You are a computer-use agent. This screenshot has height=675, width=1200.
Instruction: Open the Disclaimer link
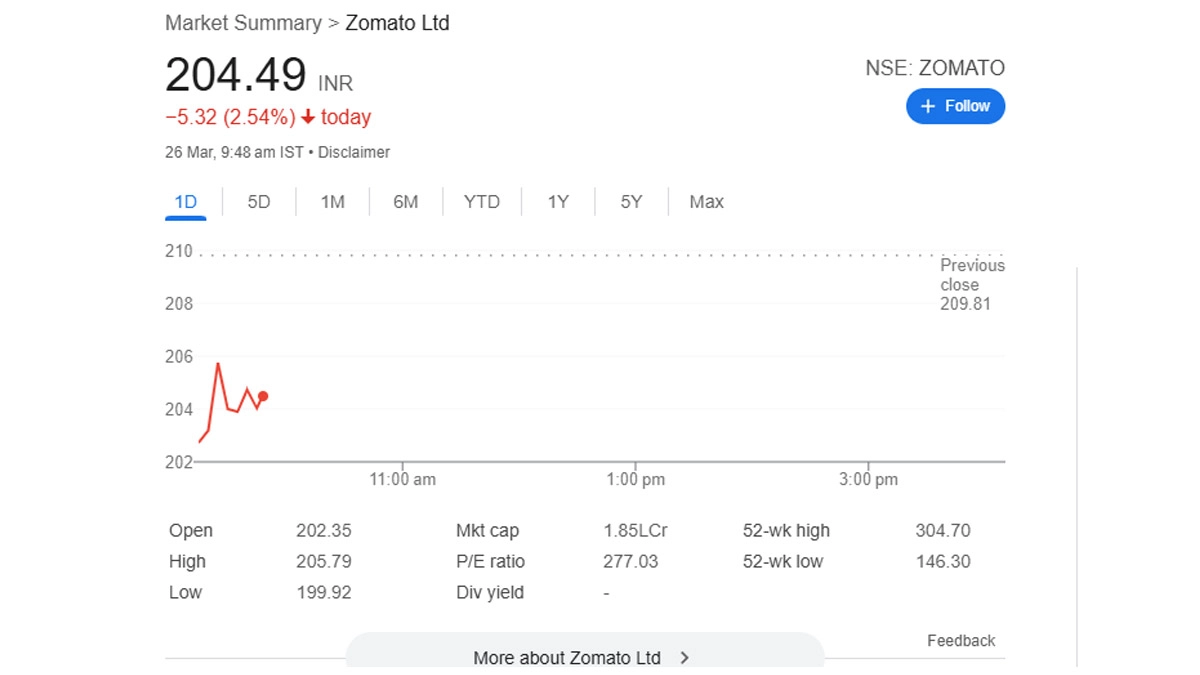[354, 153]
